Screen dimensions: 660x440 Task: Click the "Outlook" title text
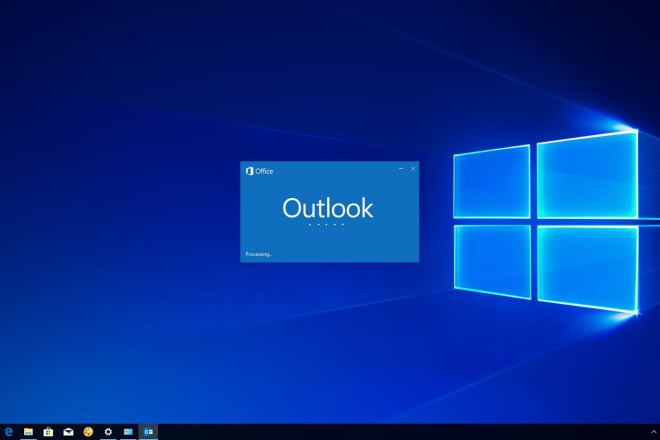tap(327, 208)
